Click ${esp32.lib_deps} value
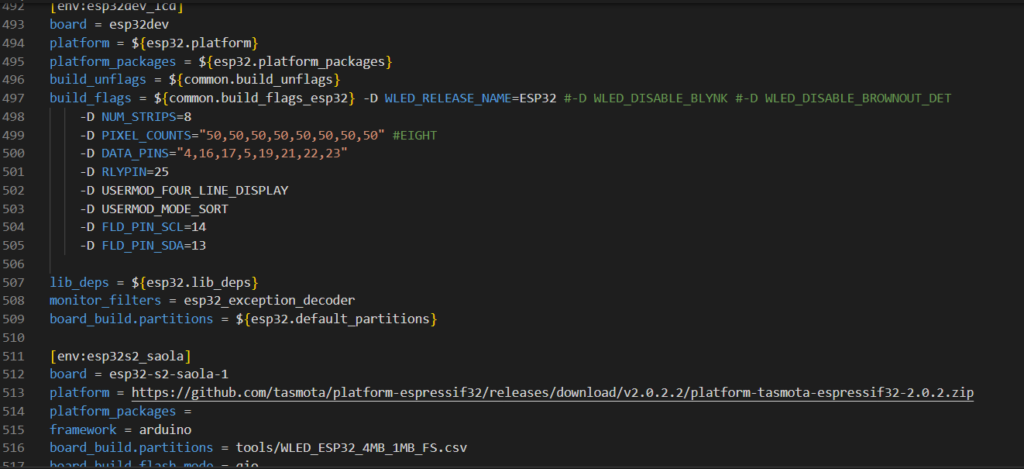The image size is (1024, 469). (195, 282)
